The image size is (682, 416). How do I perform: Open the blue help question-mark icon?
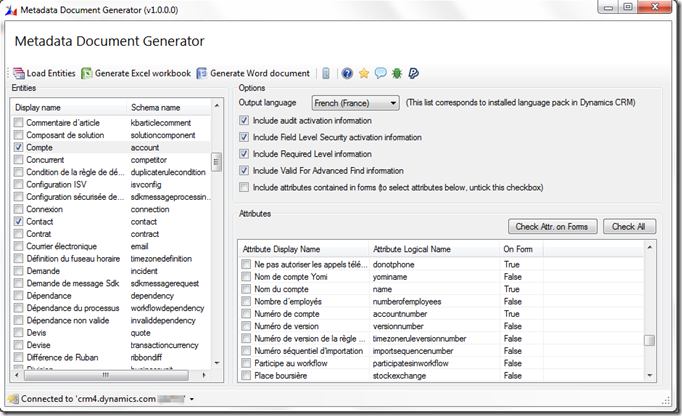tap(347, 73)
